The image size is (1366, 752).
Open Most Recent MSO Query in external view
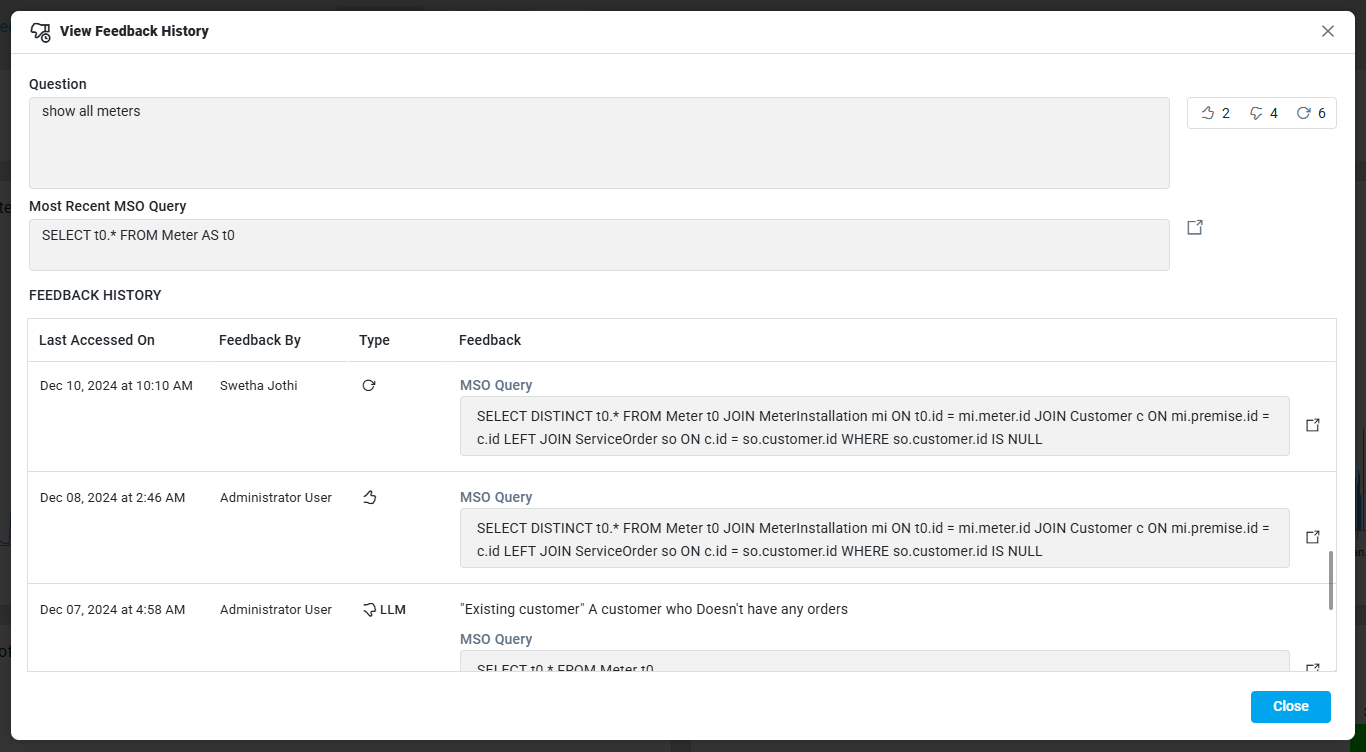[1194, 228]
